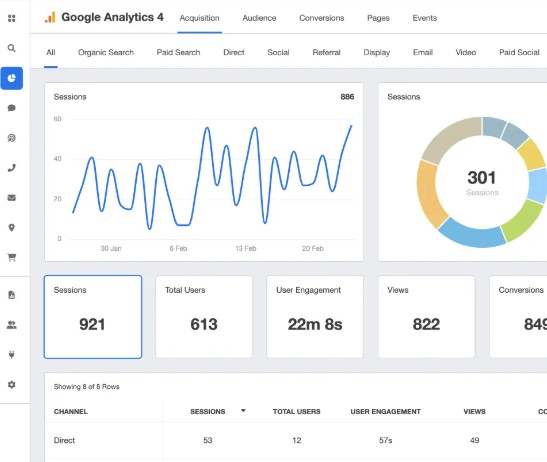Click the 'Showing 8 of 8 Rows' text
The width and height of the screenshot is (547, 462).
pyautogui.click(x=87, y=387)
